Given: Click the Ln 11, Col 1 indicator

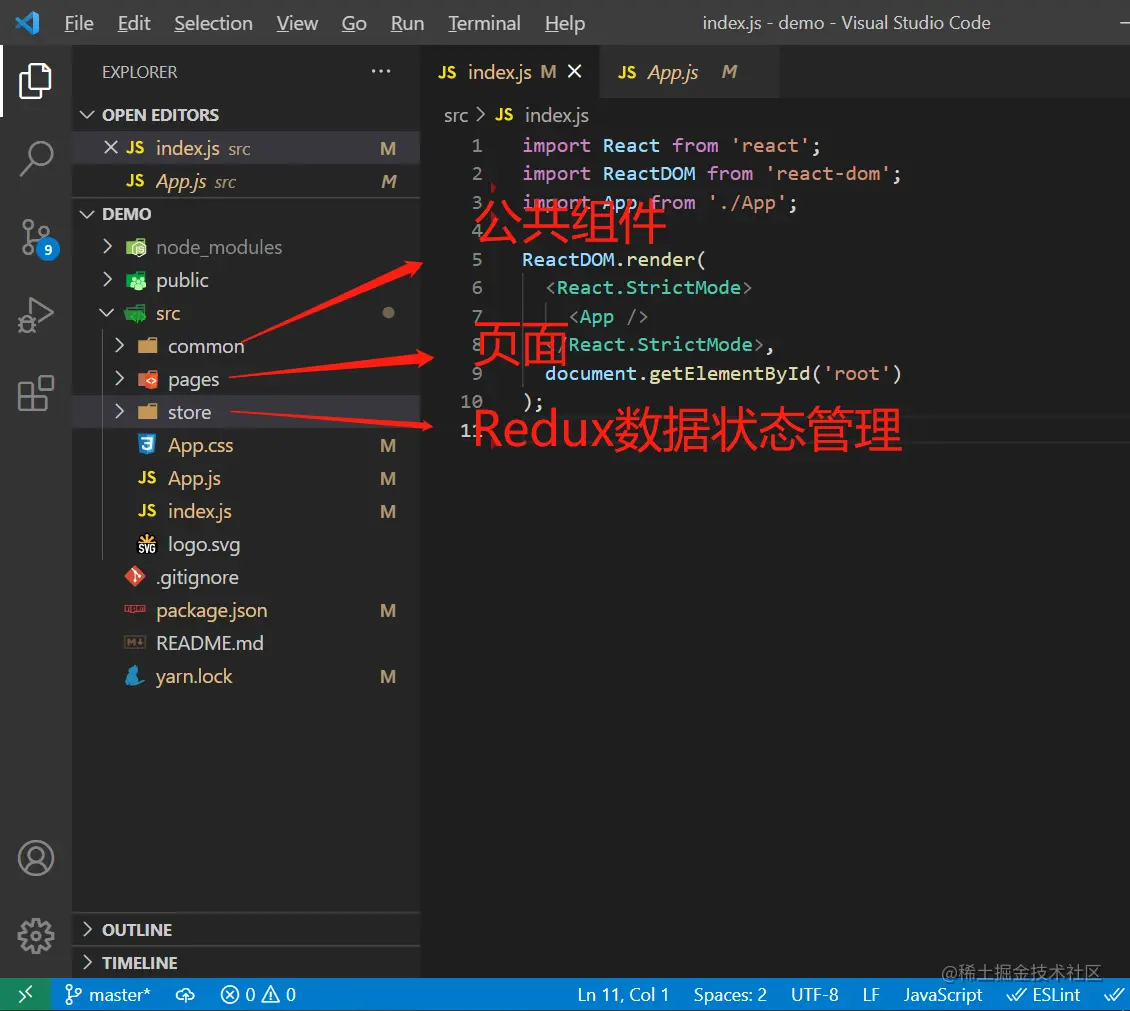Looking at the screenshot, I should [623, 994].
